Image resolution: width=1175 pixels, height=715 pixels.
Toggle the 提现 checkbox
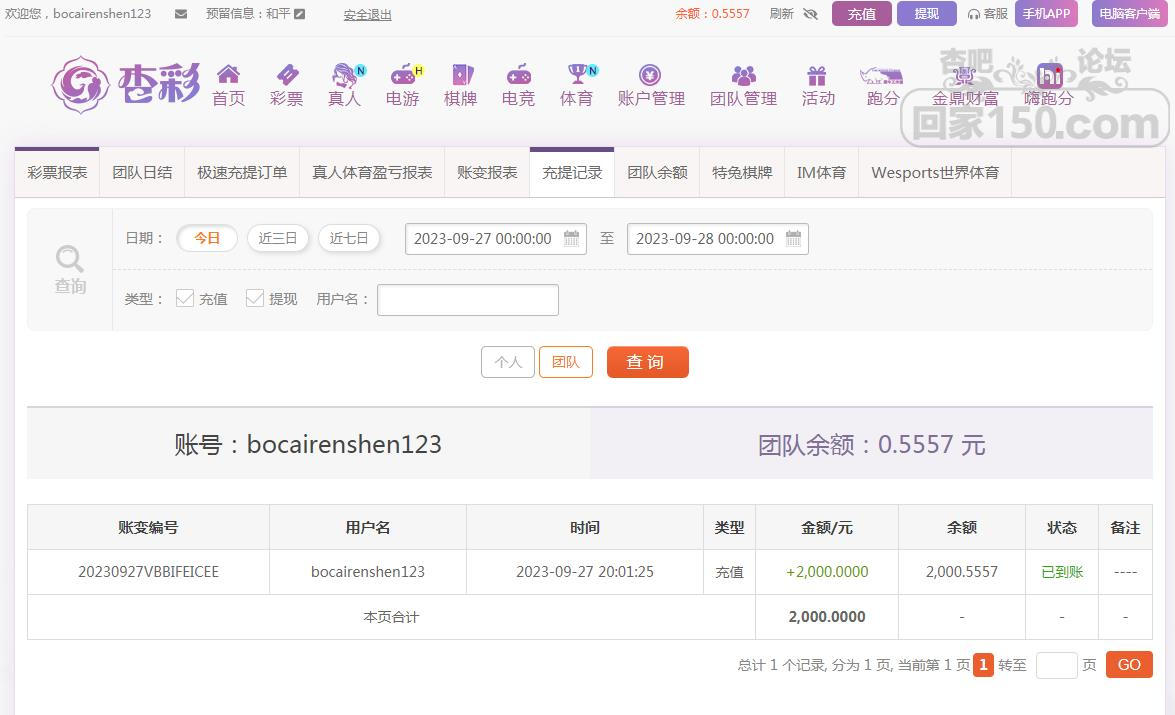click(255, 298)
